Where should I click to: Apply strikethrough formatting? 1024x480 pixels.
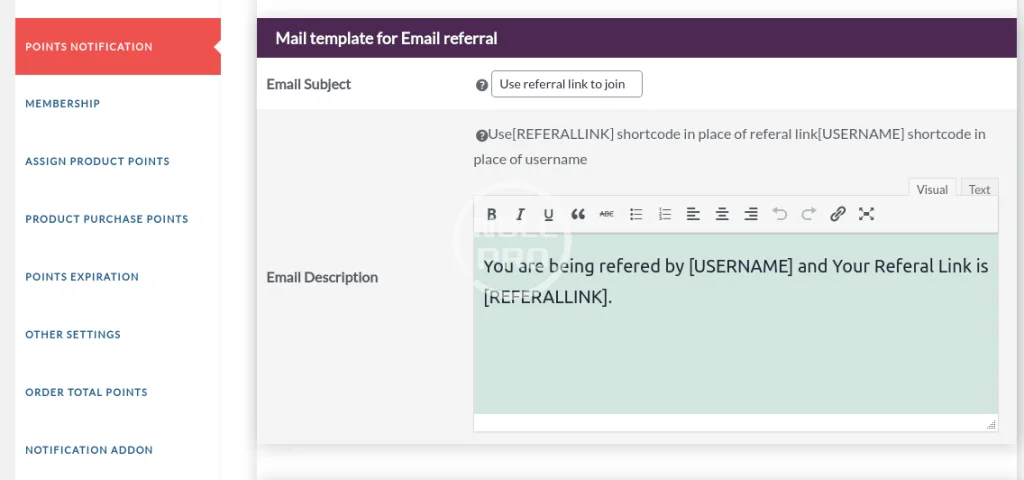pos(607,214)
